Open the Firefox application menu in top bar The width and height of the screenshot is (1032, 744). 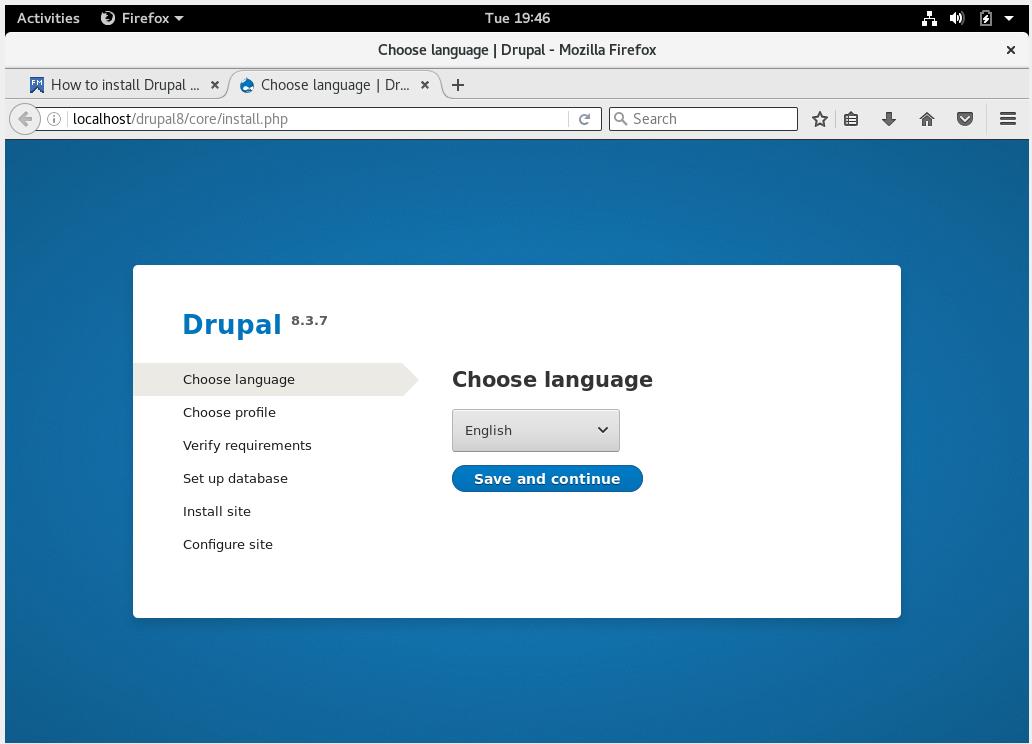point(142,18)
